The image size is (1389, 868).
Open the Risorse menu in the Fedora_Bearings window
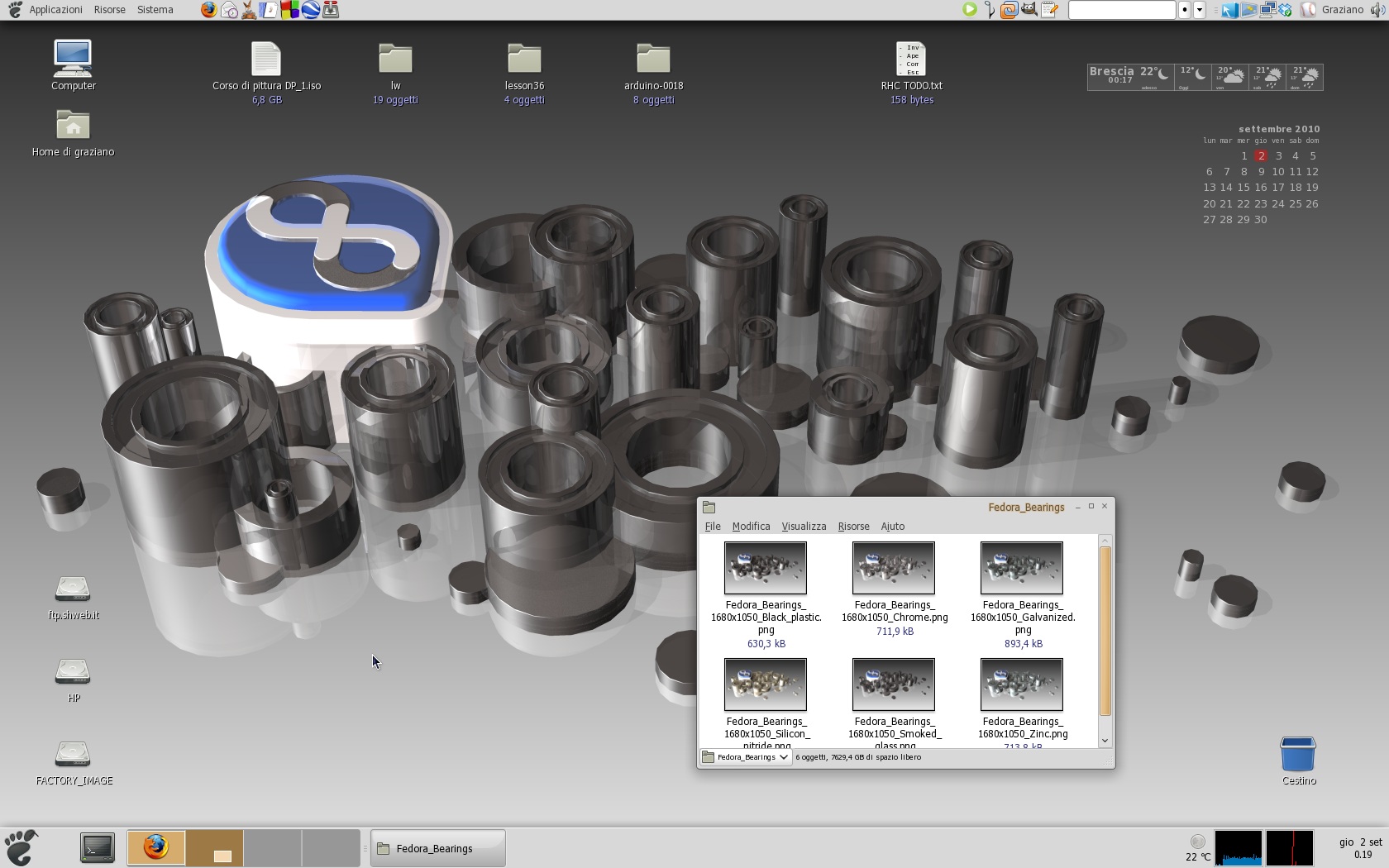[853, 527]
